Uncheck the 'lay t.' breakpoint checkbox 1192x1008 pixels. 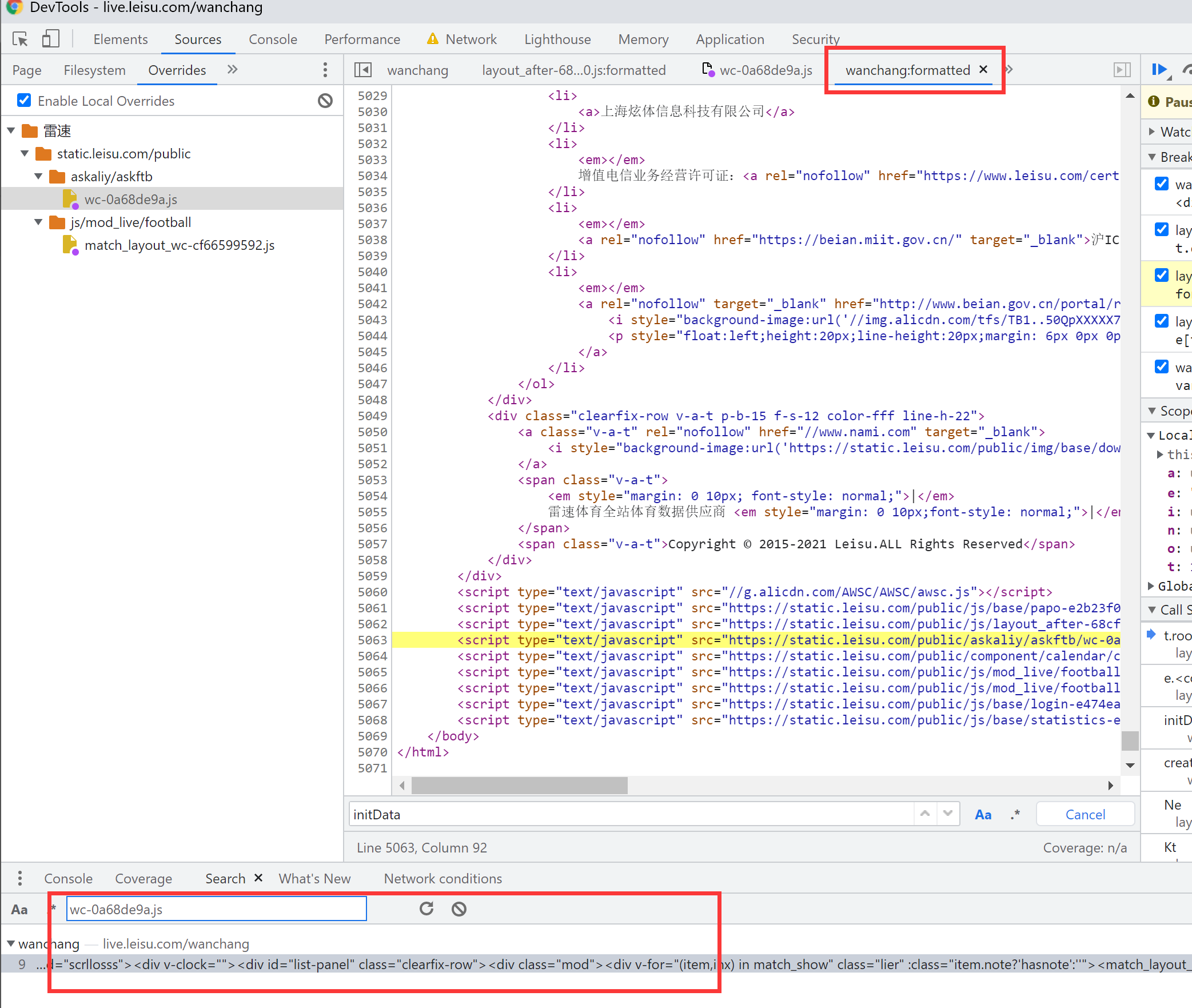tap(1162, 229)
